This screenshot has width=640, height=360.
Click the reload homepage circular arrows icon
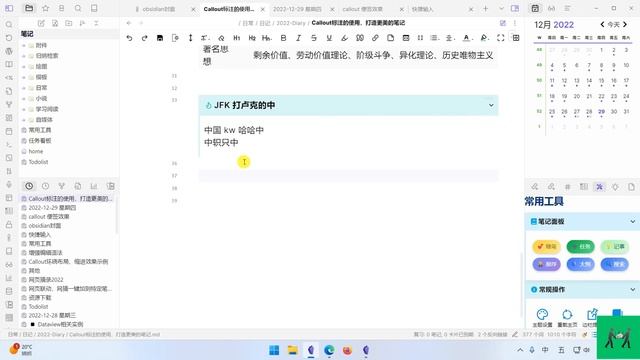(567, 315)
